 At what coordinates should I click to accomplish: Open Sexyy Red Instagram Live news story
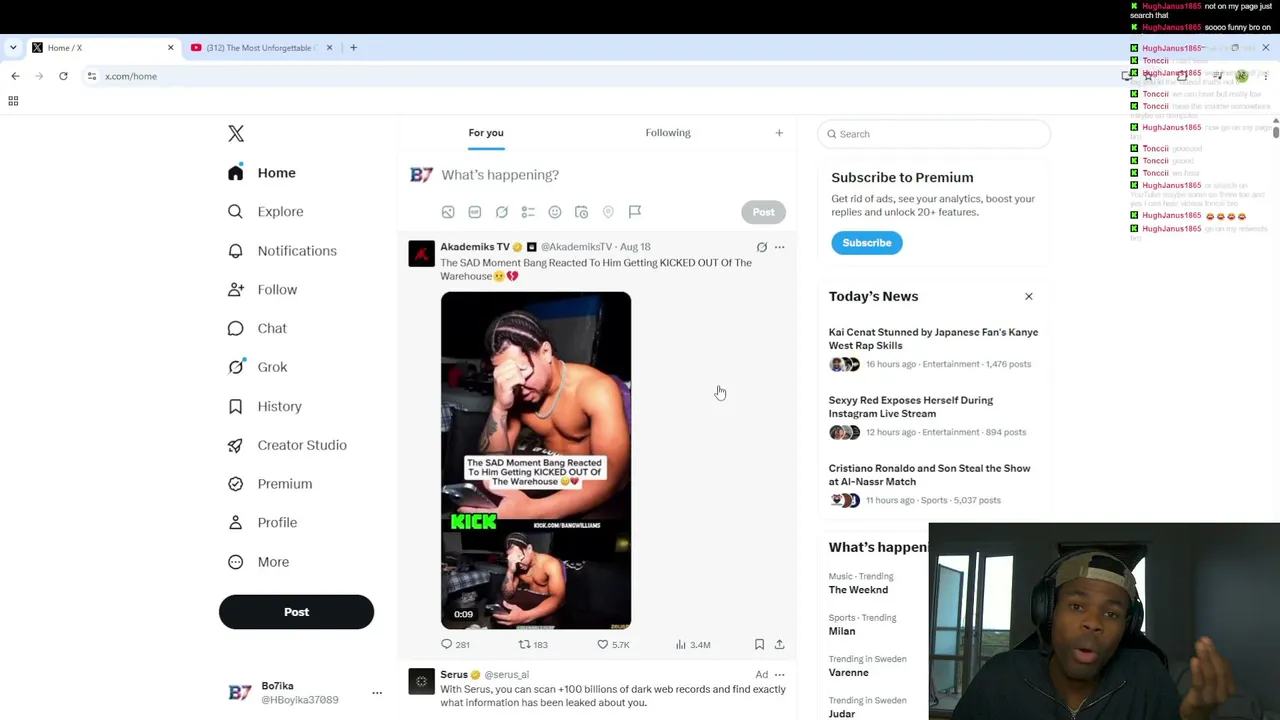point(910,407)
